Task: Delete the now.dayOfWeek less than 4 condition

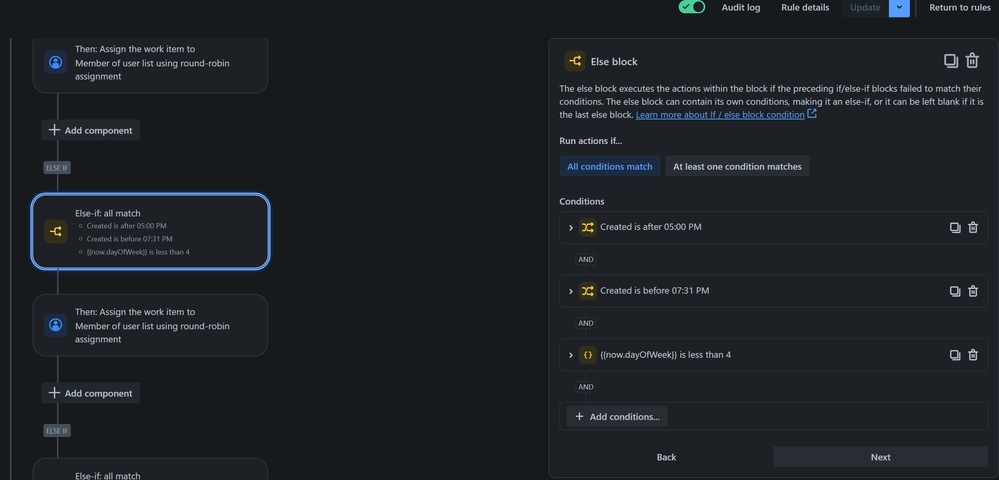Action: click(x=973, y=355)
